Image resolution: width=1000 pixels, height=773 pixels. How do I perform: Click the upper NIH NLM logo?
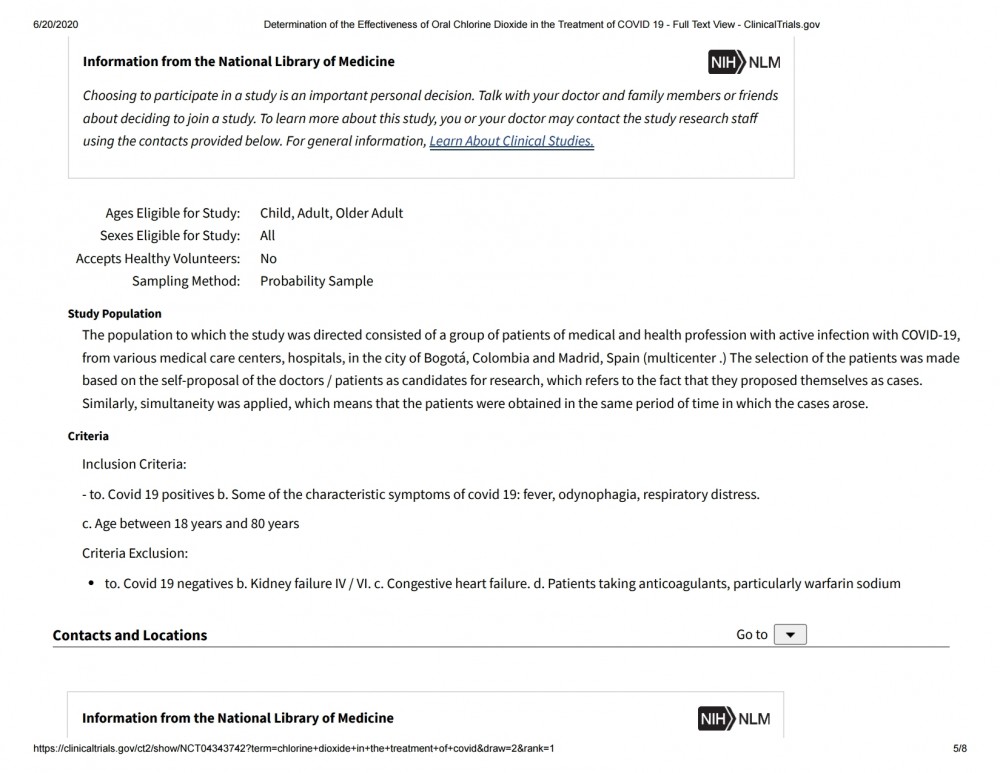click(744, 62)
